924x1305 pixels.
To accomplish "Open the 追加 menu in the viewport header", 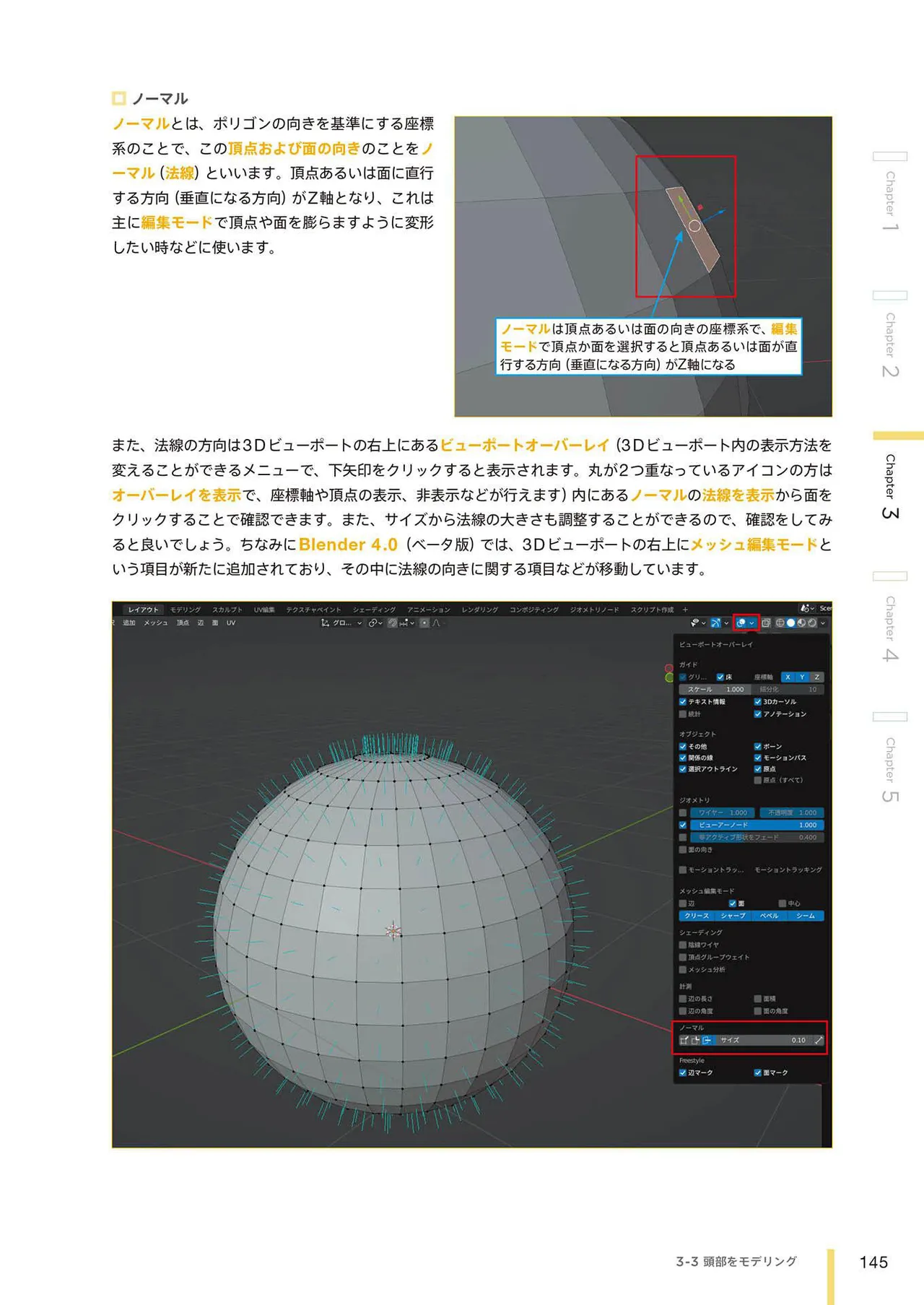I will [129, 623].
